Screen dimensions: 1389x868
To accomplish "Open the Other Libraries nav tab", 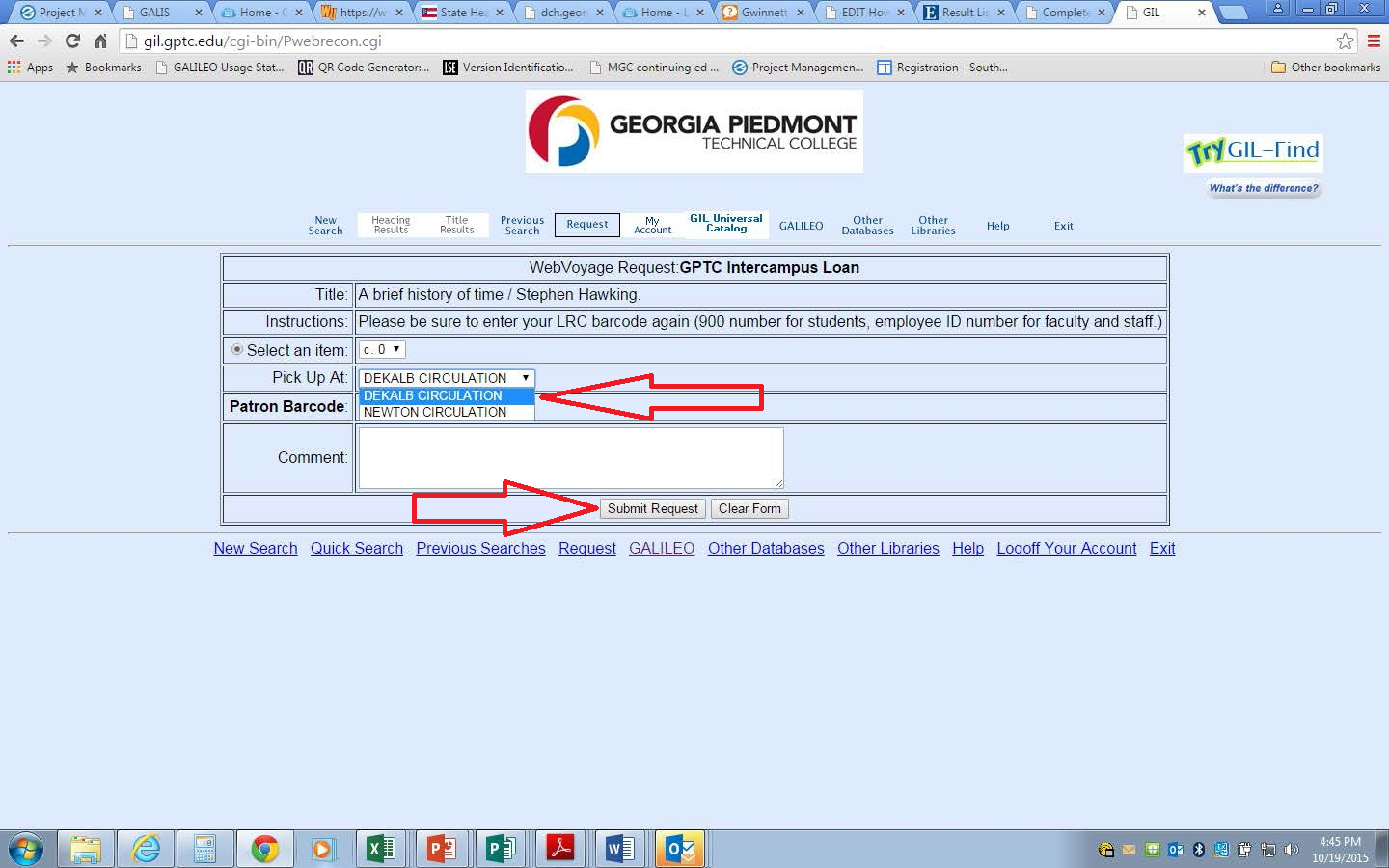I will tap(933, 226).
